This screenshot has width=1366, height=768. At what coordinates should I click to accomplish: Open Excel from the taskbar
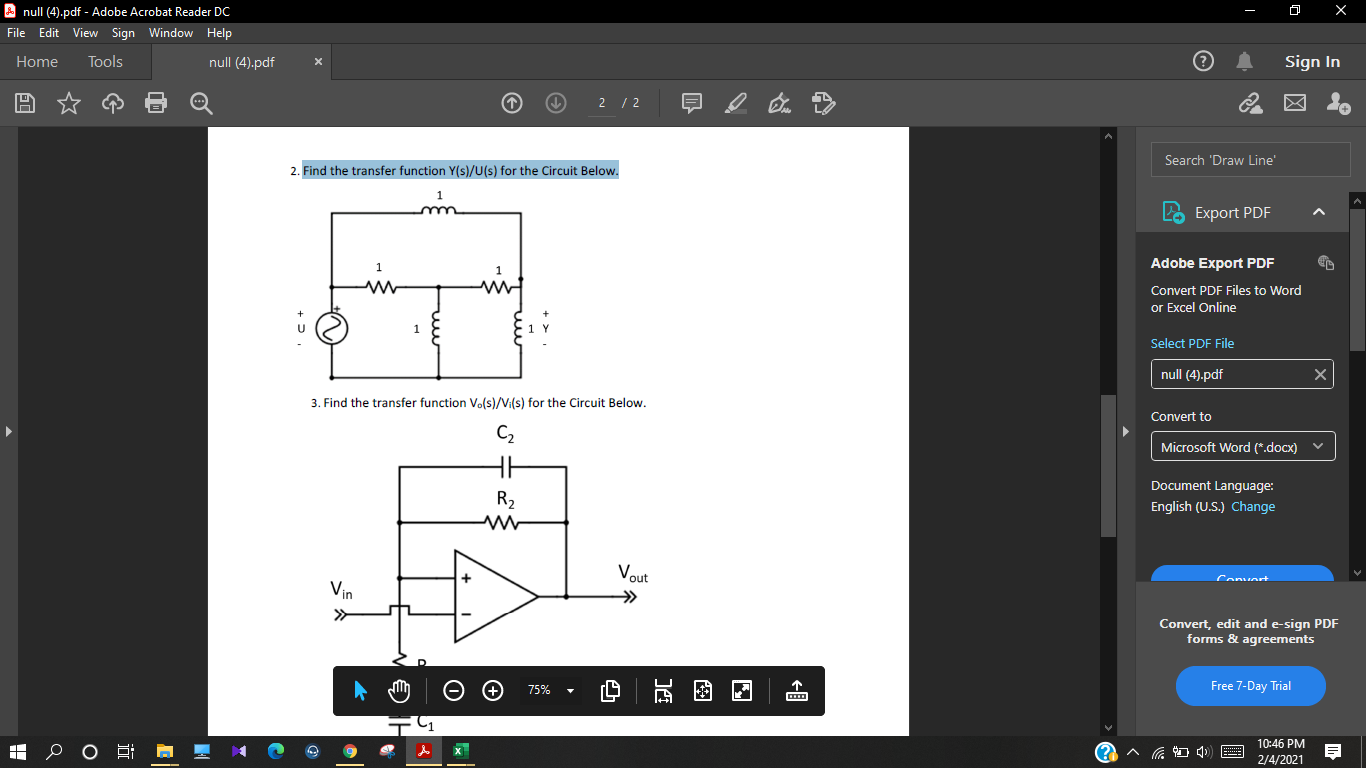458,751
